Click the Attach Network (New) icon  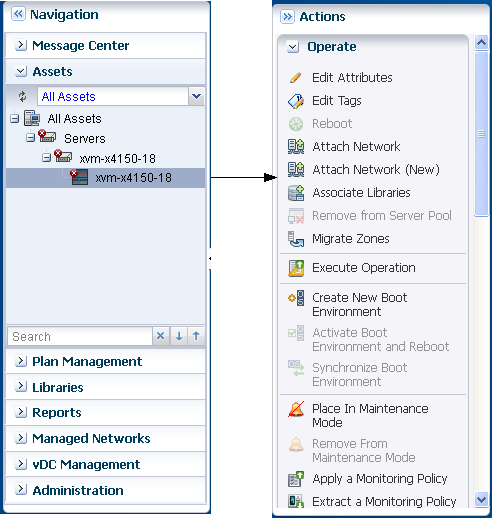(x=296, y=170)
